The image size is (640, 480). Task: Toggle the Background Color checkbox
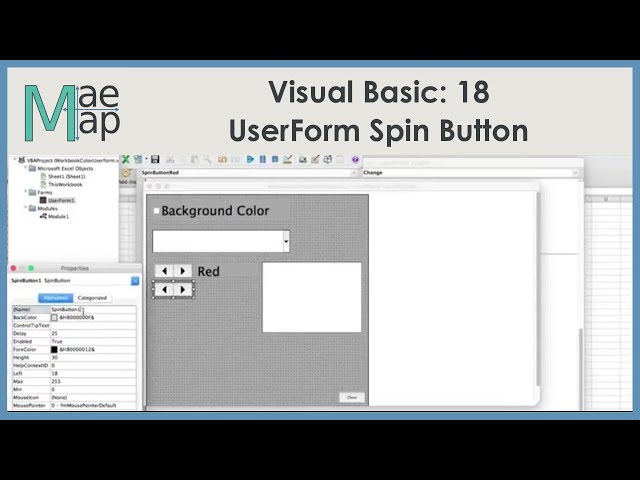[156, 211]
